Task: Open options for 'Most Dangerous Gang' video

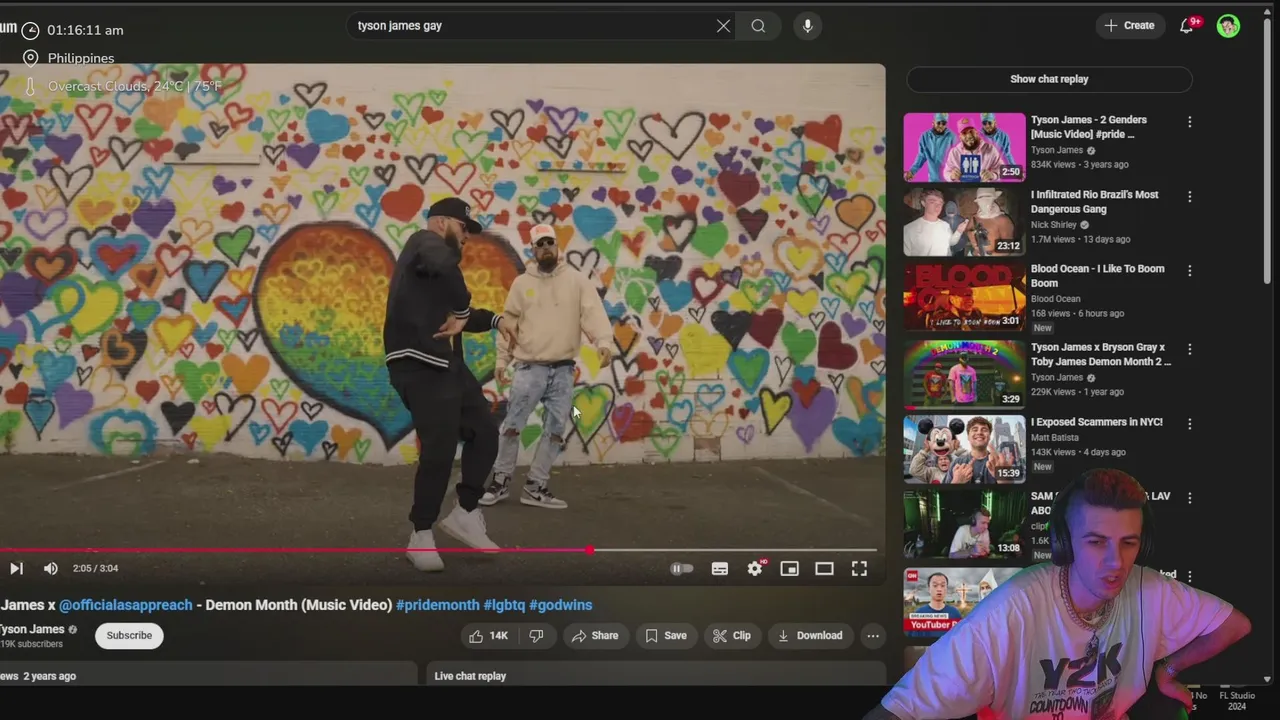Action: pos(1189,197)
